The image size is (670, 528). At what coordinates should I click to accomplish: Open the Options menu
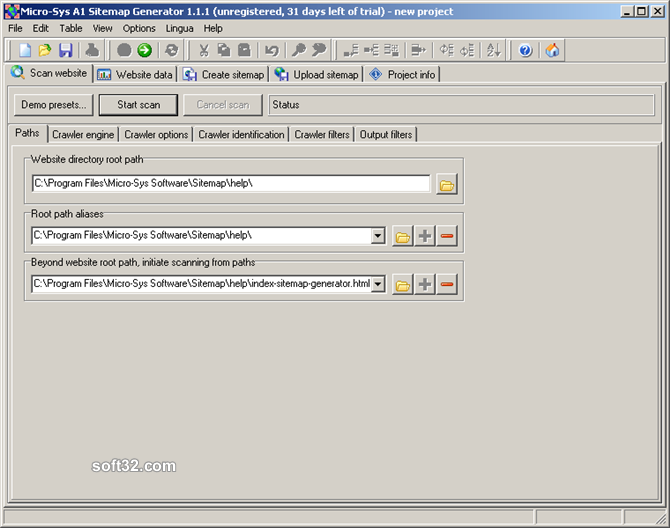tap(139, 28)
